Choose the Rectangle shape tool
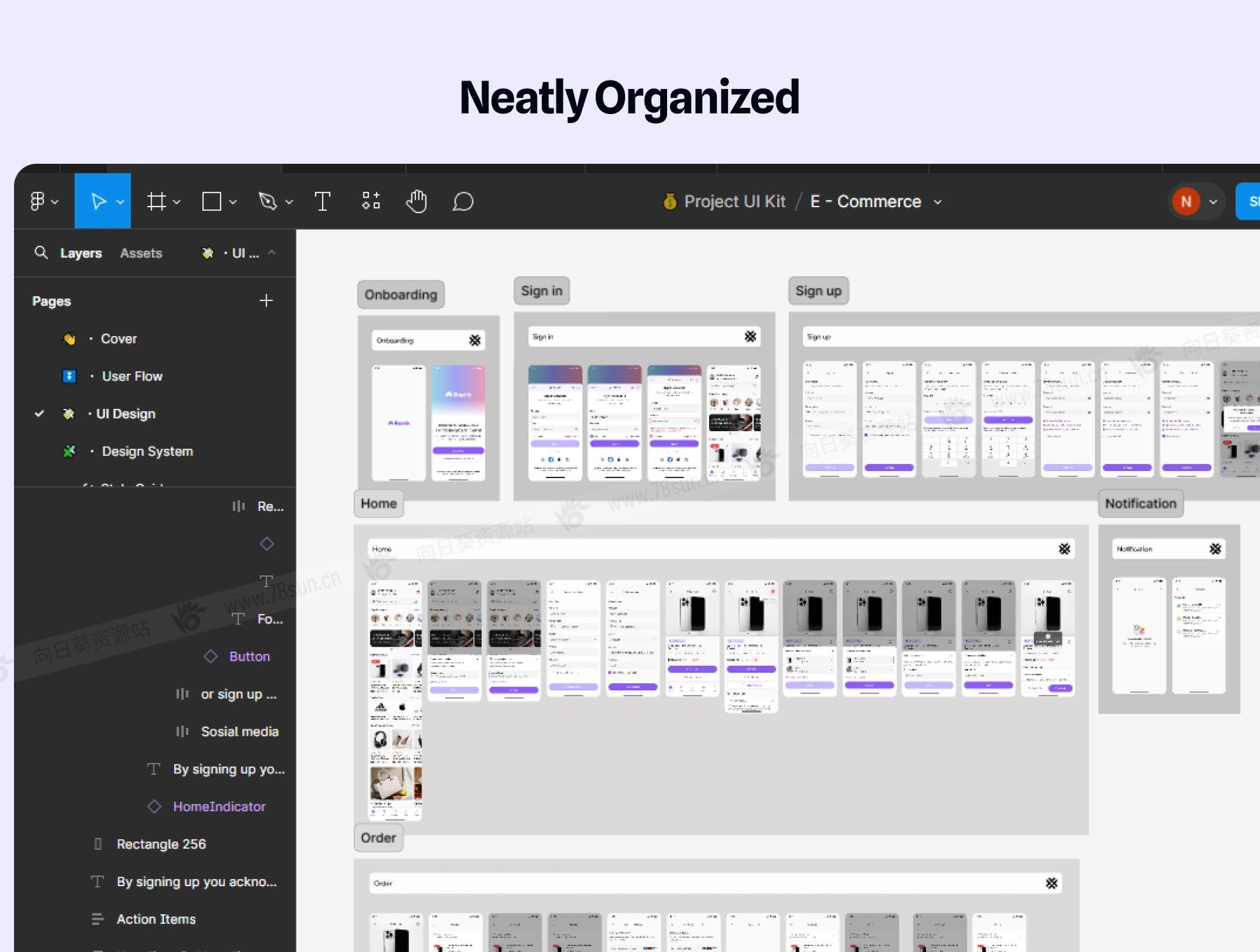This screenshot has width=1260, height=952. pyautogui.click(x=211, y=202)
